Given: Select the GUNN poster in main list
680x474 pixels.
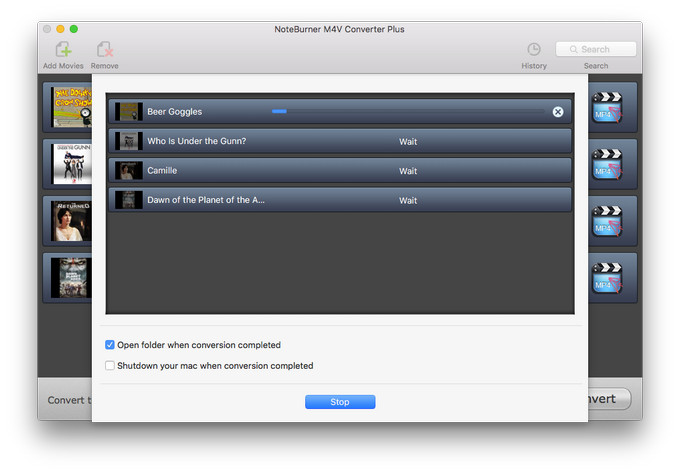Looking at the screenshot, I should click(x=72, y=164).
